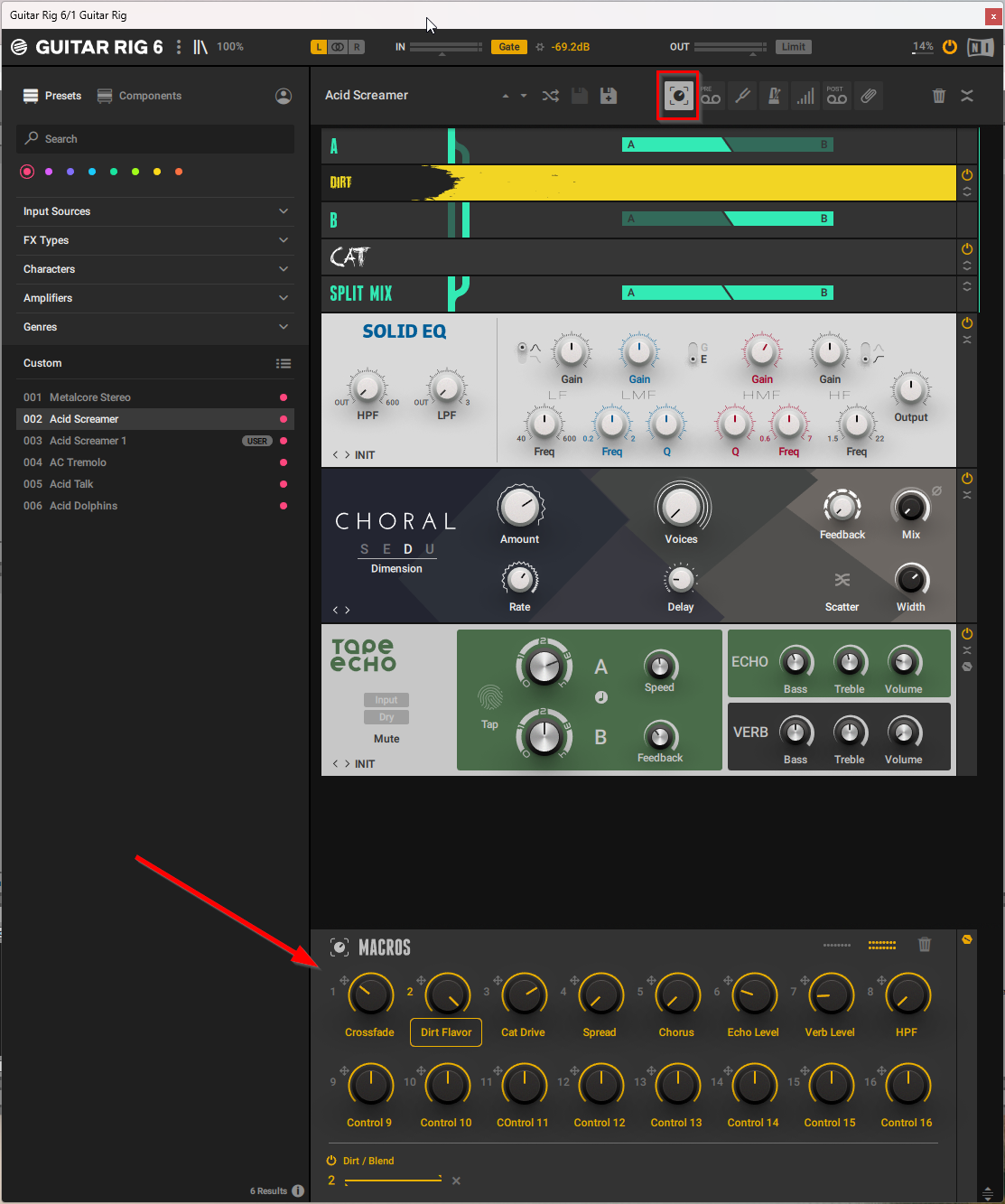Save the current preset
The width and height of the screenshot is (1005, 1204).
pyautogui.click(x=580, y=96)
